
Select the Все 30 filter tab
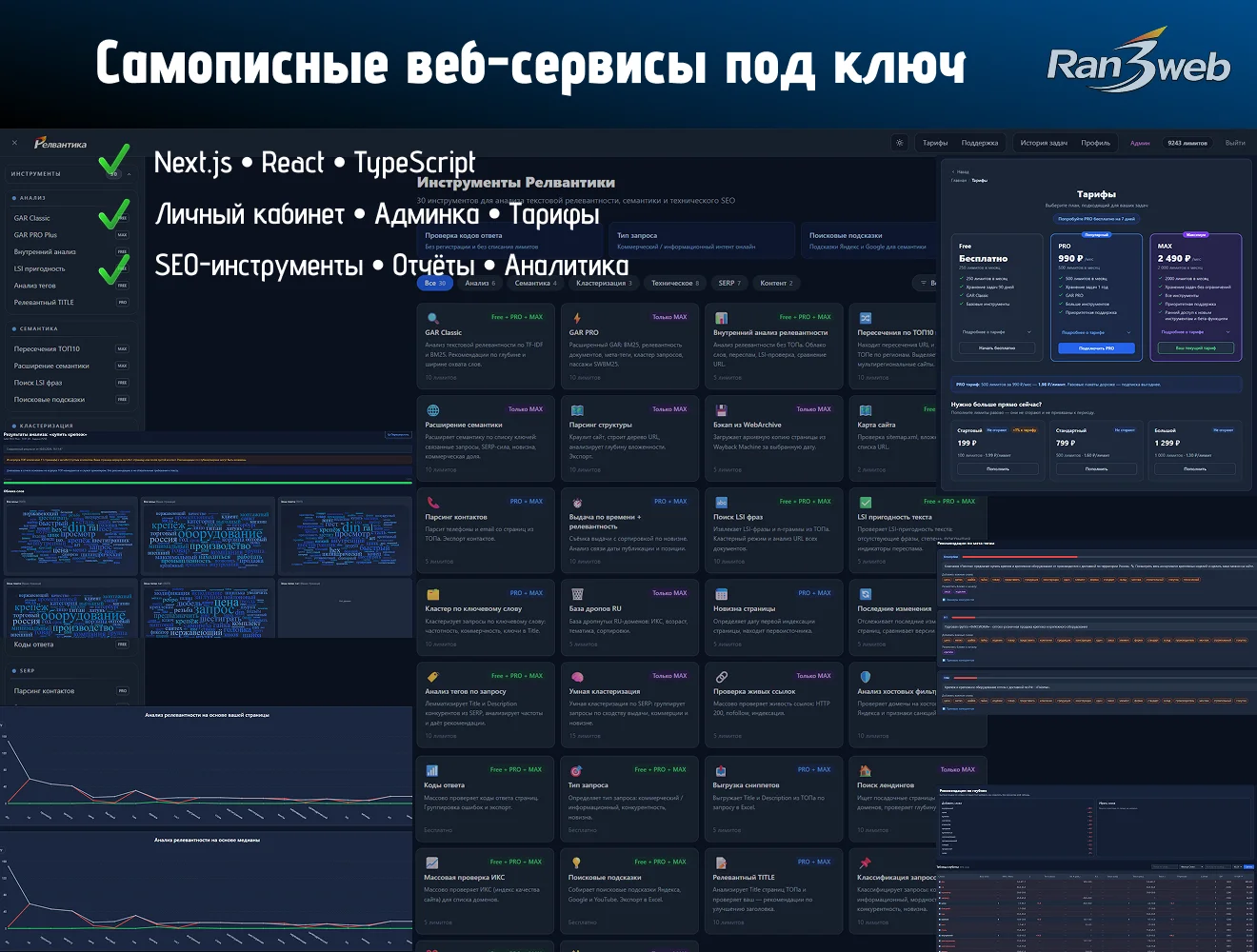434,283
